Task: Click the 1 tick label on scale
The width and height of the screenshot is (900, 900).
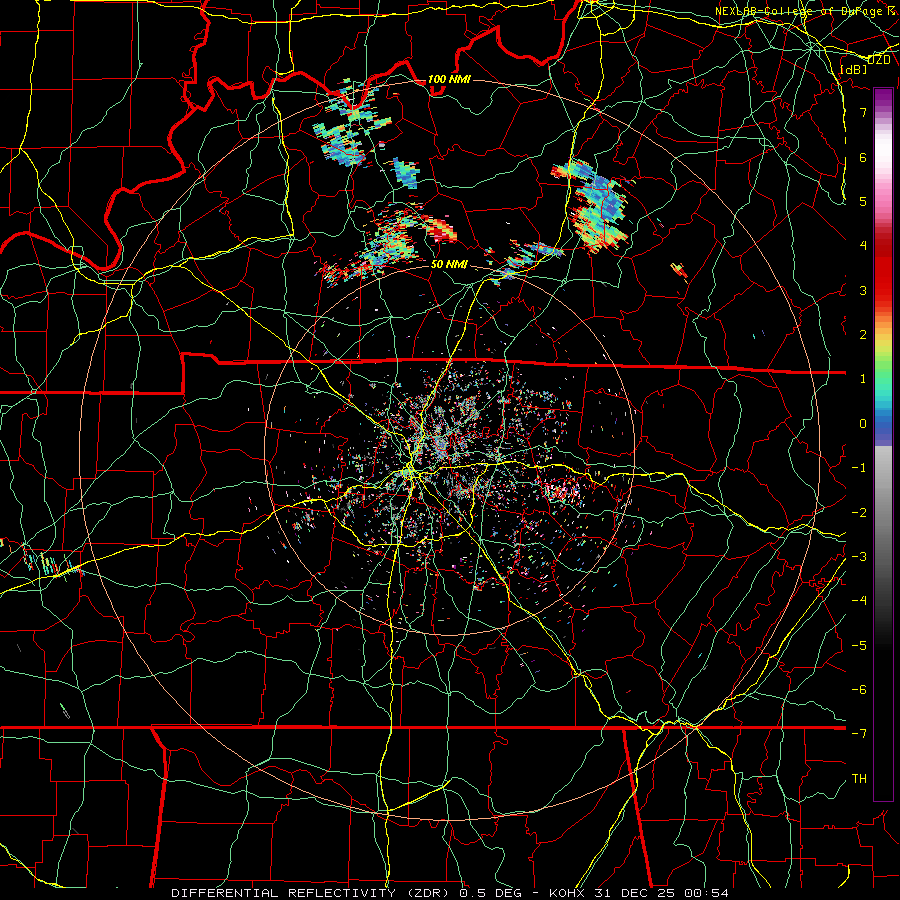Action: 863,379
